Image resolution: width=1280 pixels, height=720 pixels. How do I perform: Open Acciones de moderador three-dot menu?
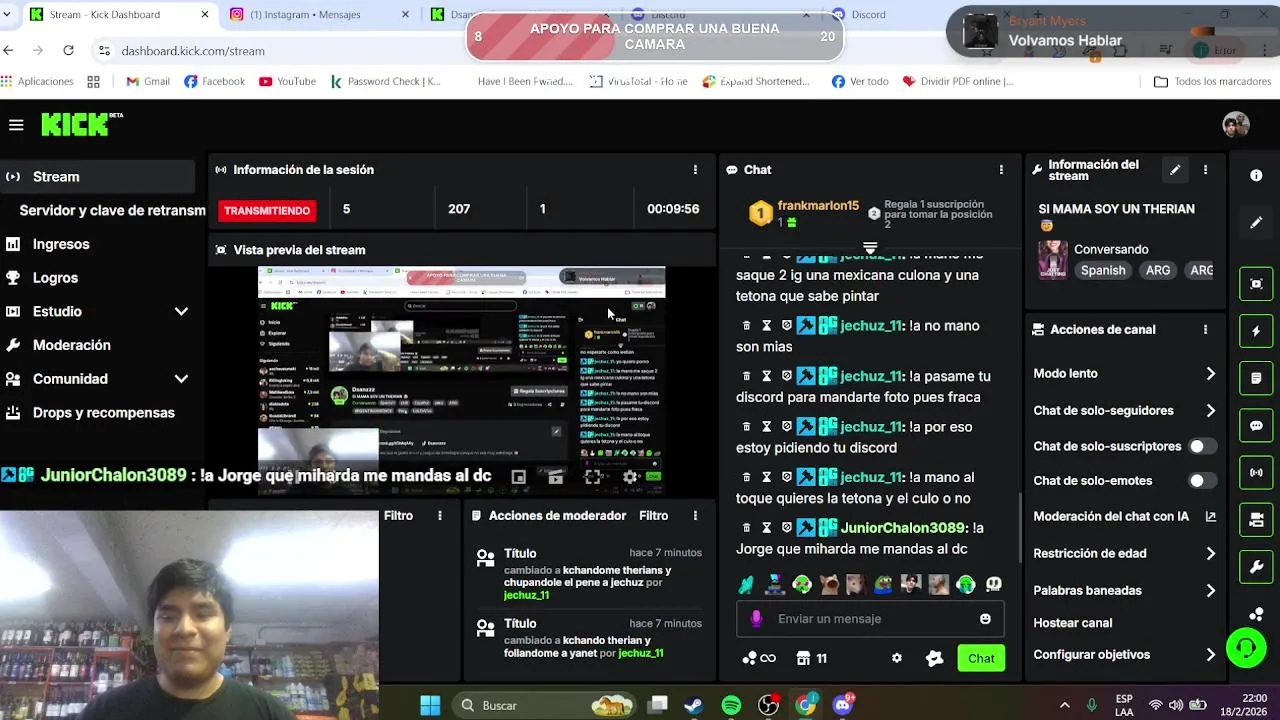[x=695, y=516]
